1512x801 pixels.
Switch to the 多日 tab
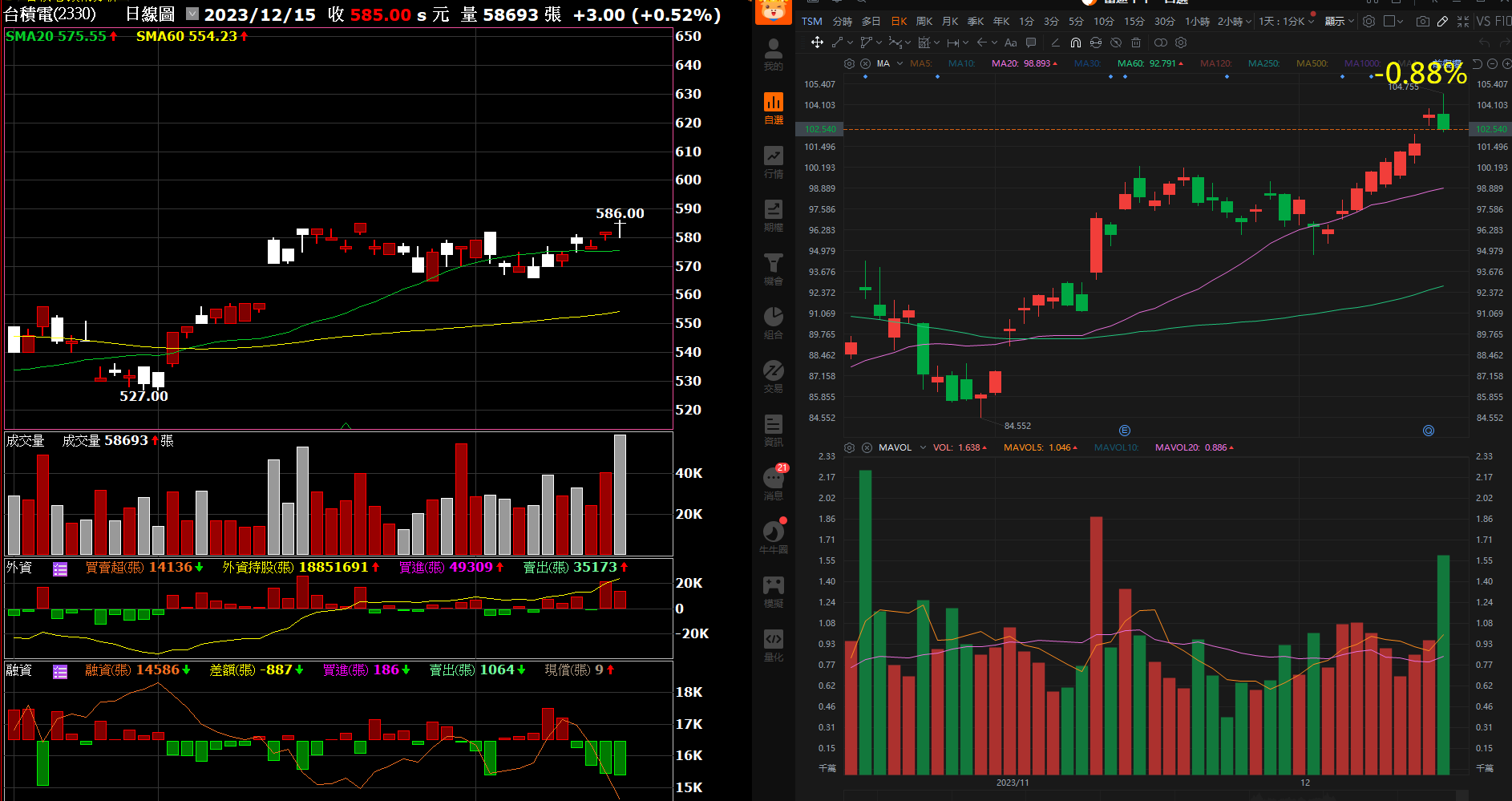[871, 22]
